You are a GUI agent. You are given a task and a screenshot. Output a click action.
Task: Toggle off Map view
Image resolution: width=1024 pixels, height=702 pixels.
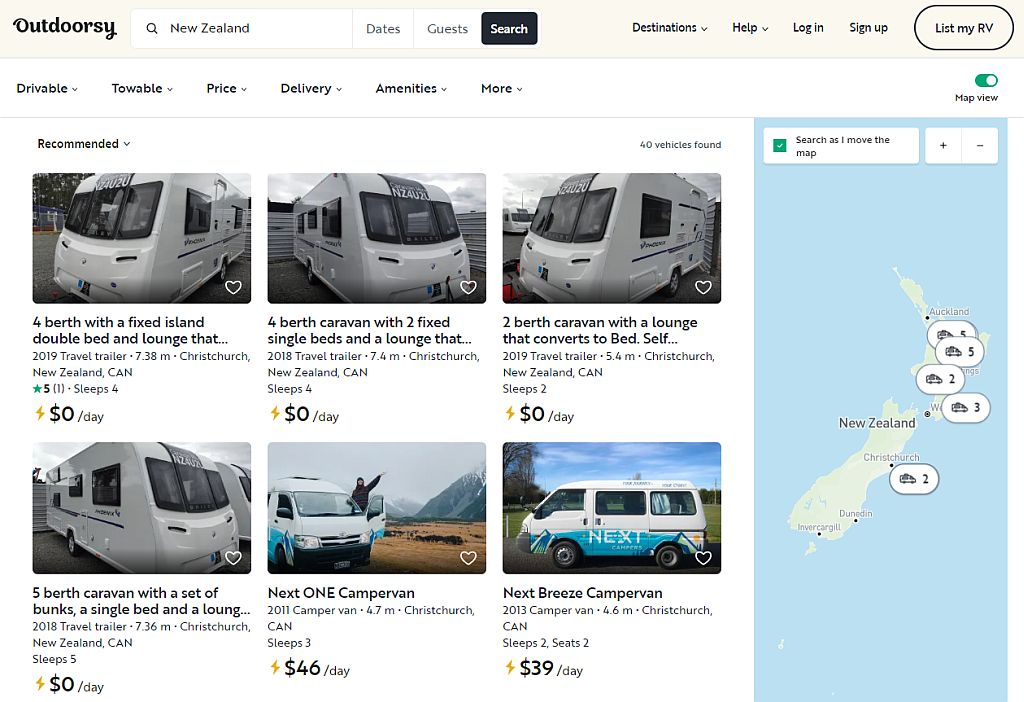(986, 80)
